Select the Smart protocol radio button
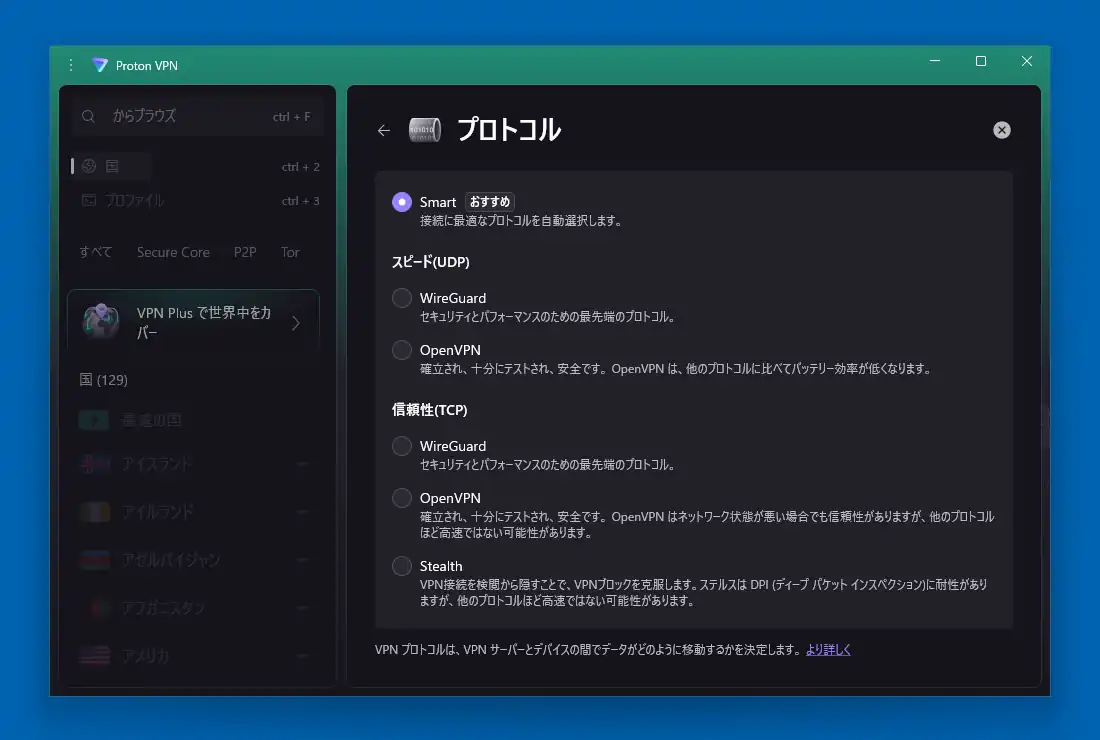 402,202
